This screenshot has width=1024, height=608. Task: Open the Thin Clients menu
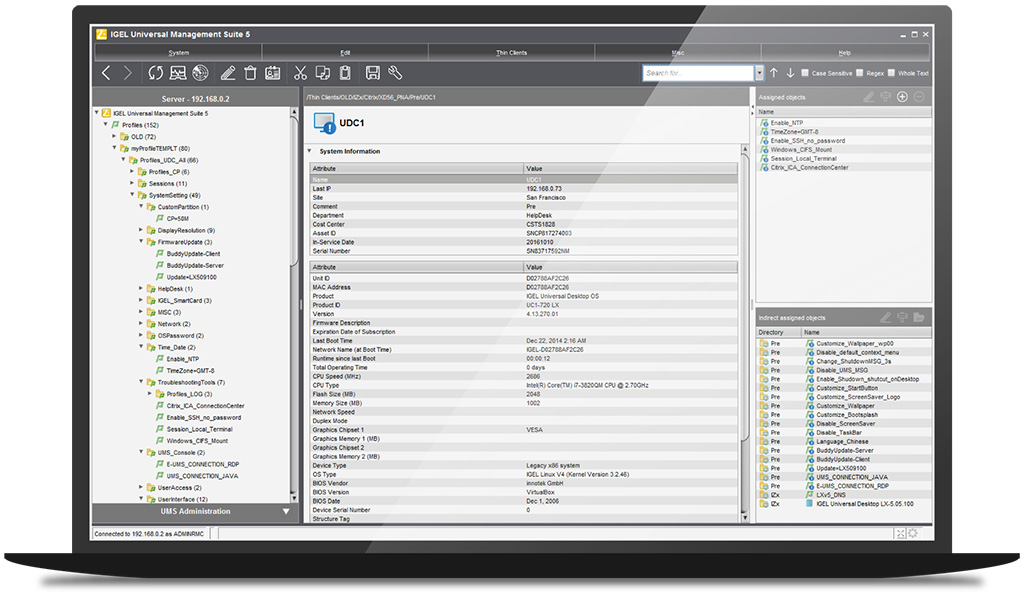511,52
